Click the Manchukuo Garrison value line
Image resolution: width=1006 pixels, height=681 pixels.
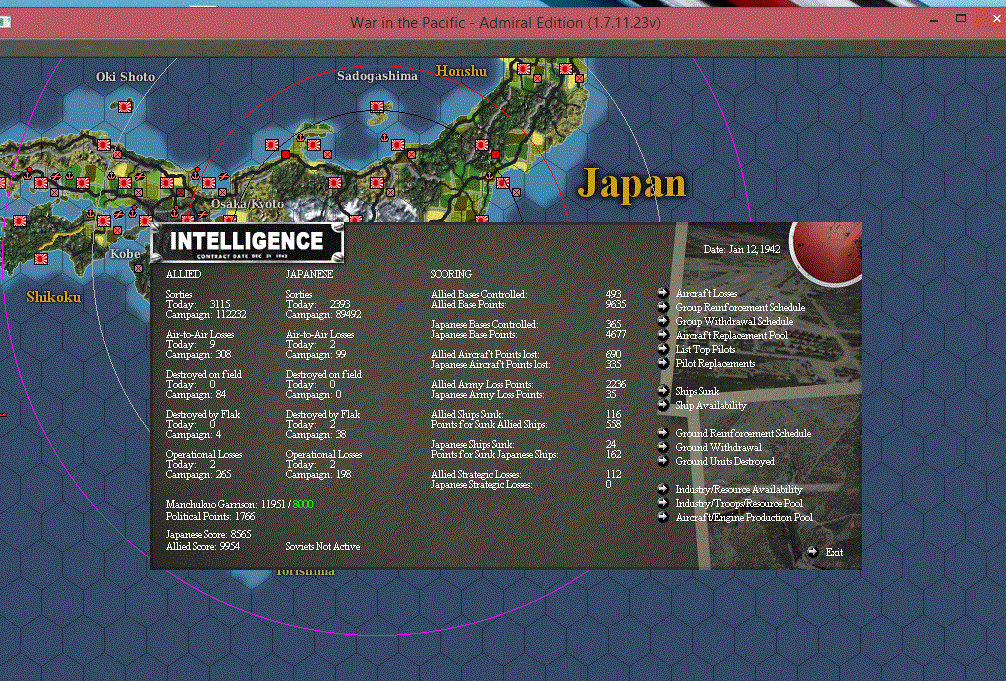pyautogui.click(x=239, y=504)
